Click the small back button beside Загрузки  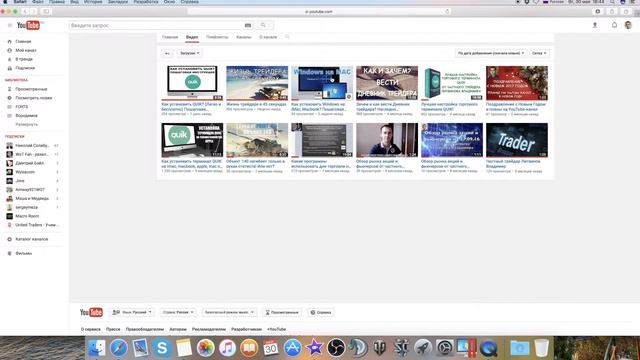(x=167, y=53)
